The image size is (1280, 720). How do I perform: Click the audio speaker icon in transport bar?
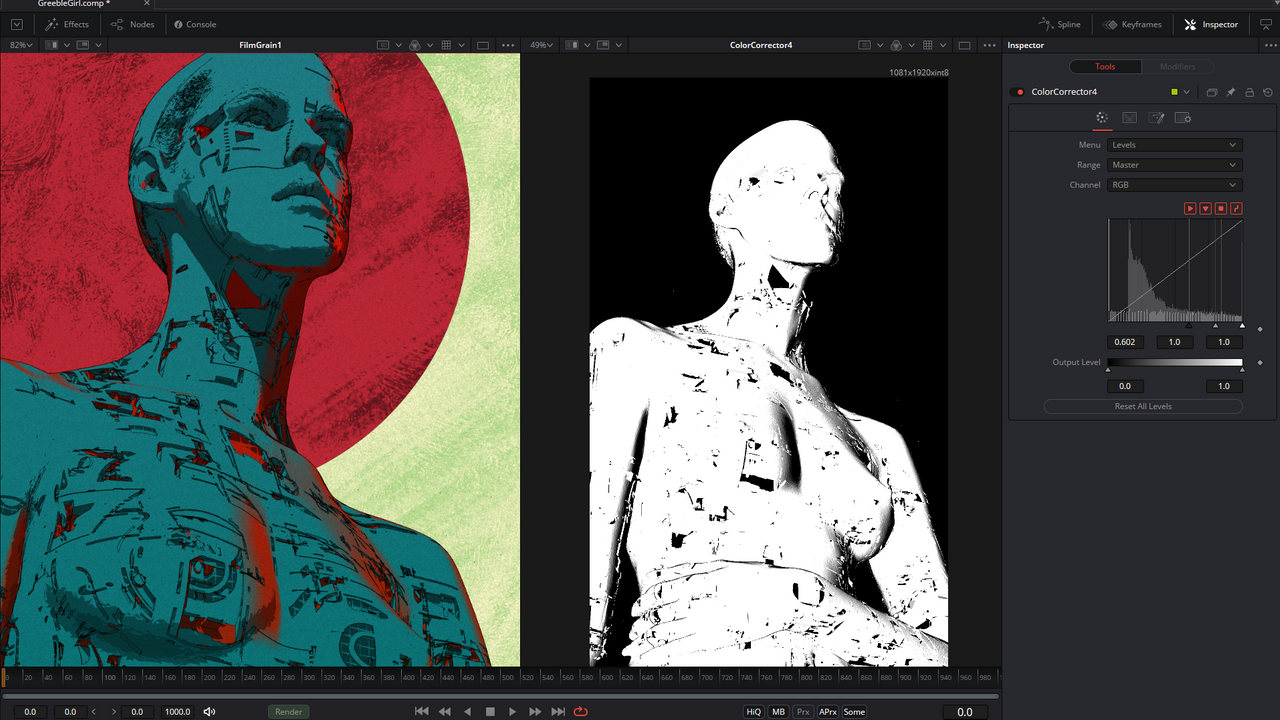coord(210,712)
